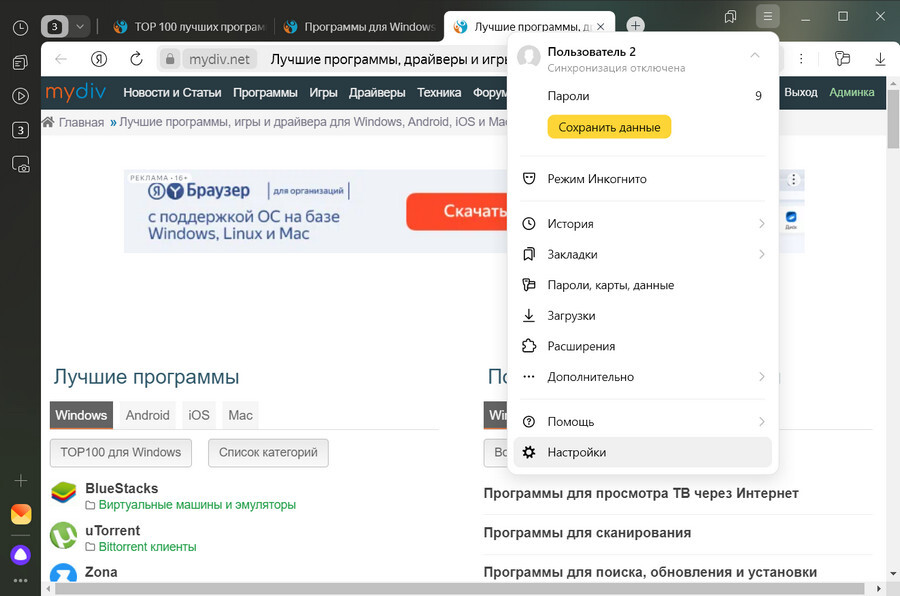
Task: Click the mydiv.net address field
Action: [219, 59]
